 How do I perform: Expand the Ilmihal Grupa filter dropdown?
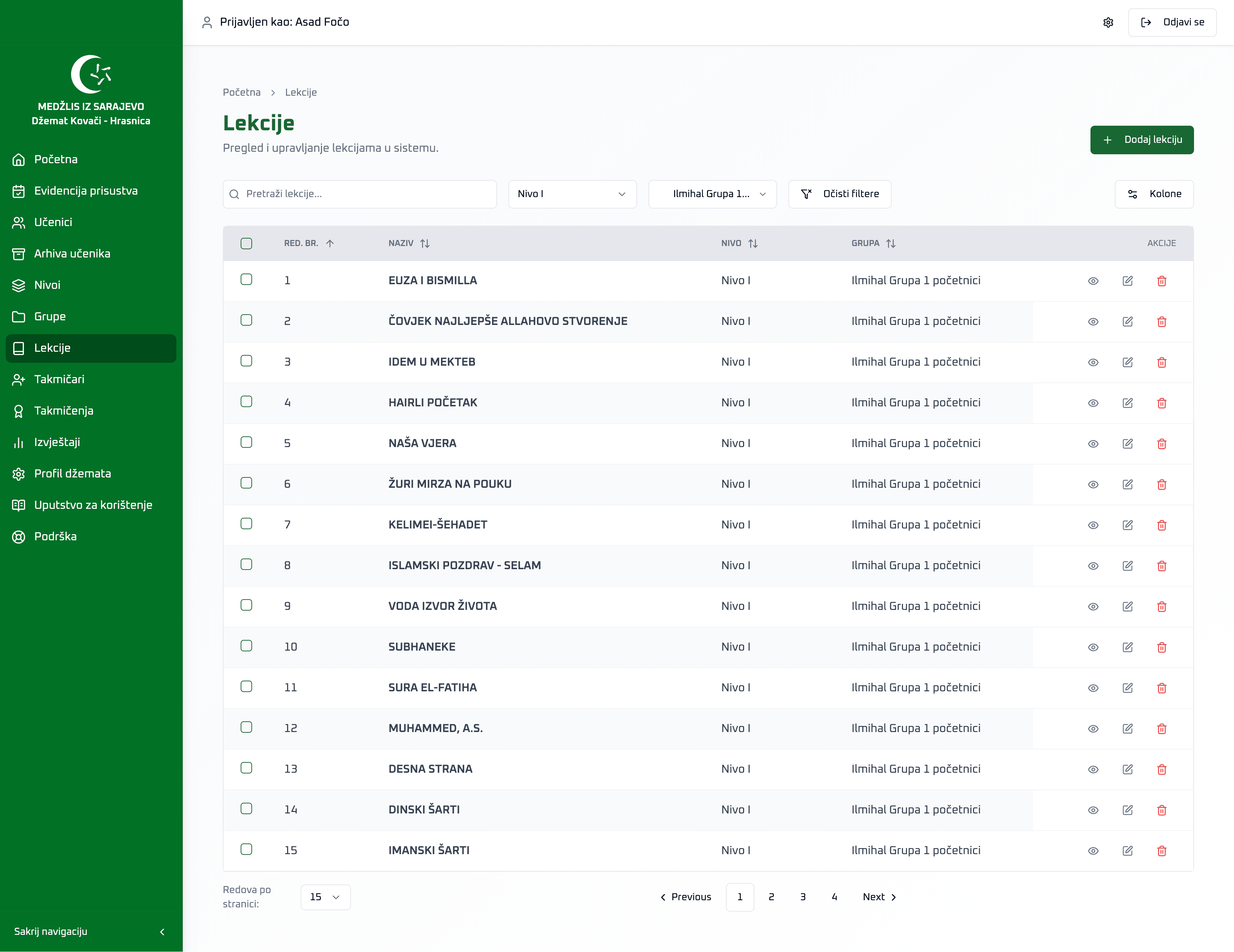tap(712, 194)
